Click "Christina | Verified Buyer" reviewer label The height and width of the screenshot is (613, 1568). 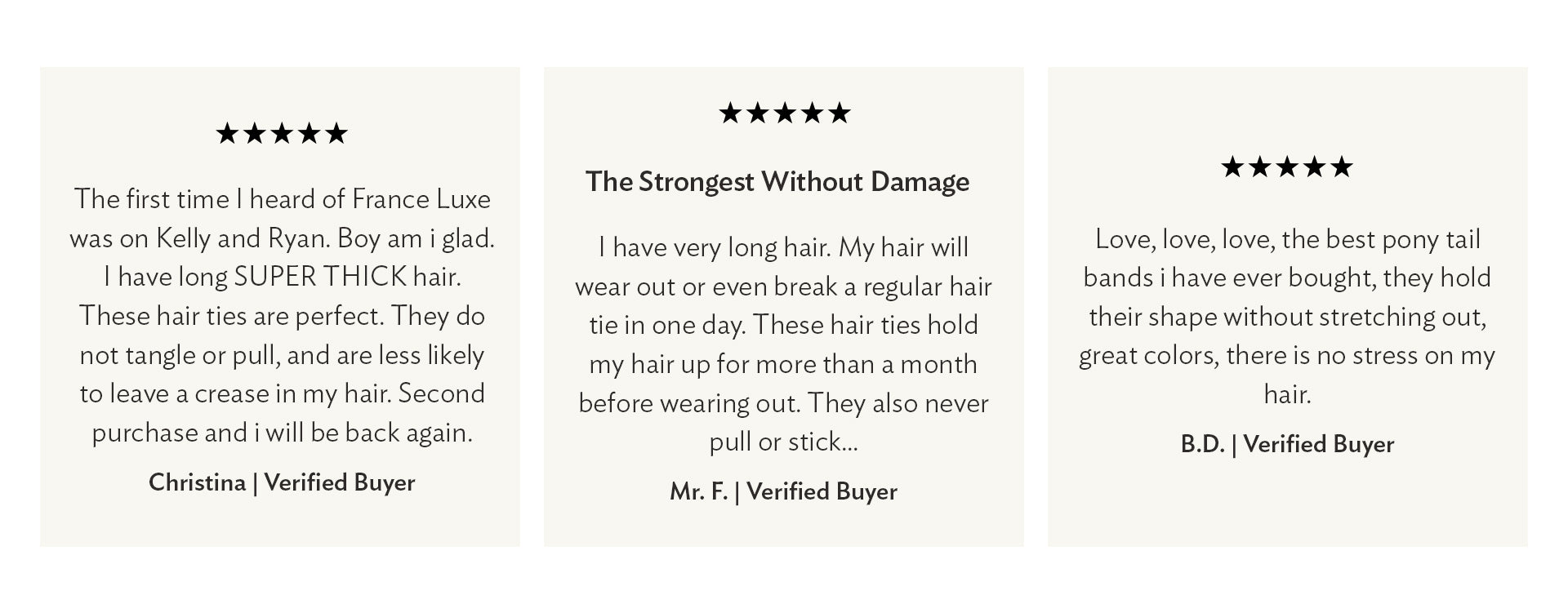click(282, 482)
